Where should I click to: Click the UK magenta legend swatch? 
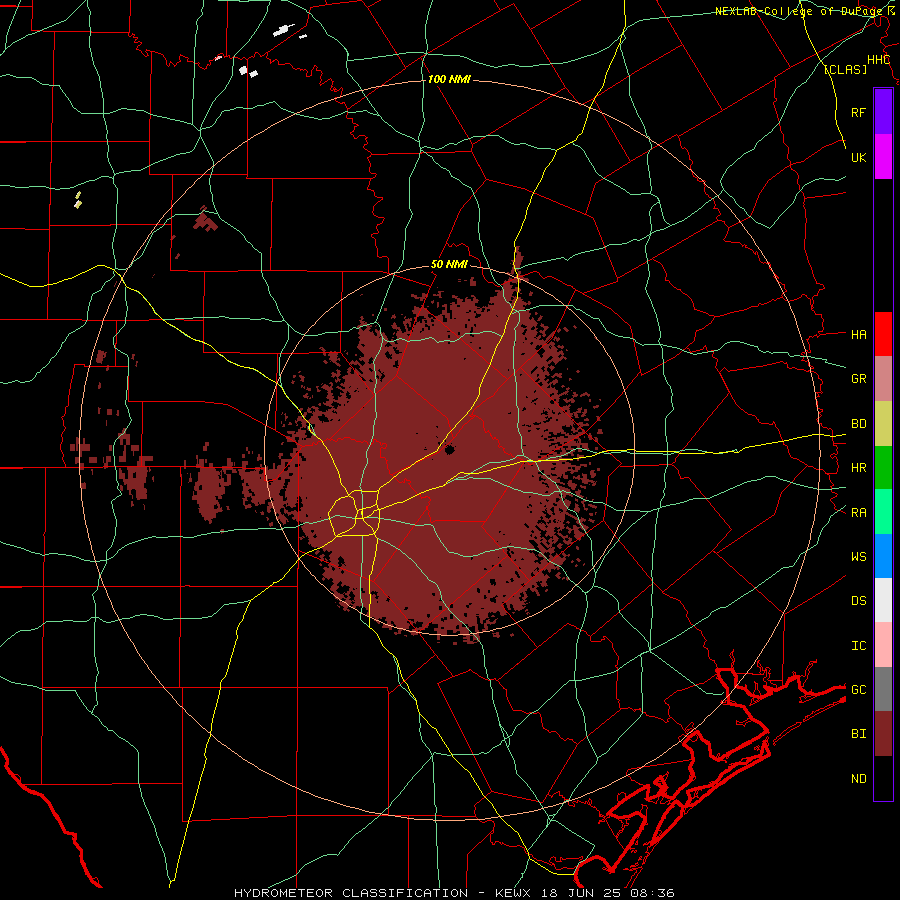point(883,156)
